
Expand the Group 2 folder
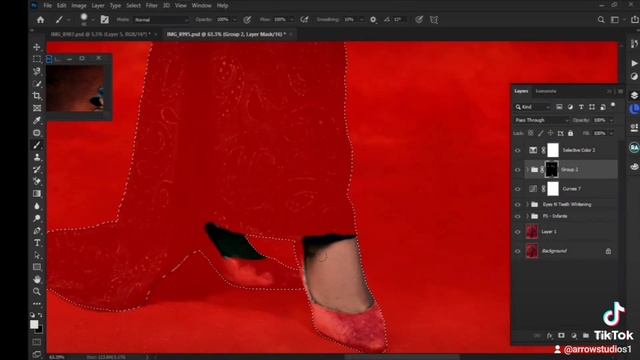tap(527, 169)
